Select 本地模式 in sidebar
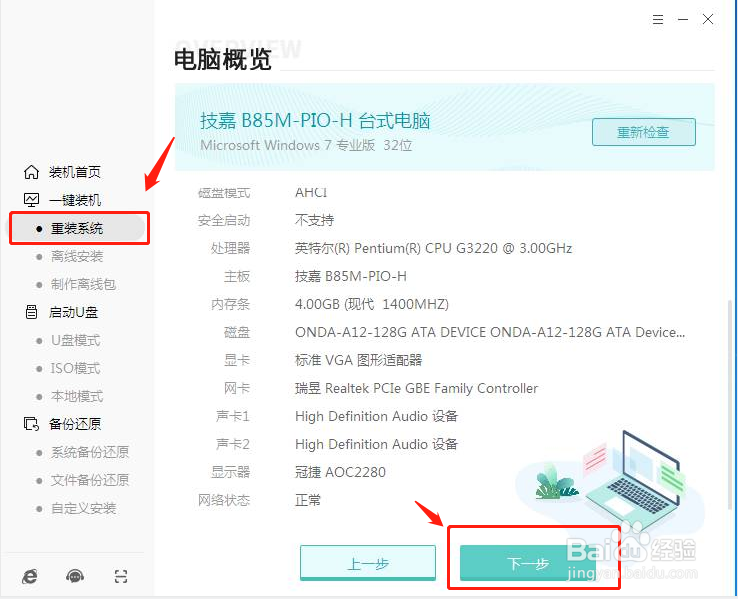738x599 pixels. [77, 396]
